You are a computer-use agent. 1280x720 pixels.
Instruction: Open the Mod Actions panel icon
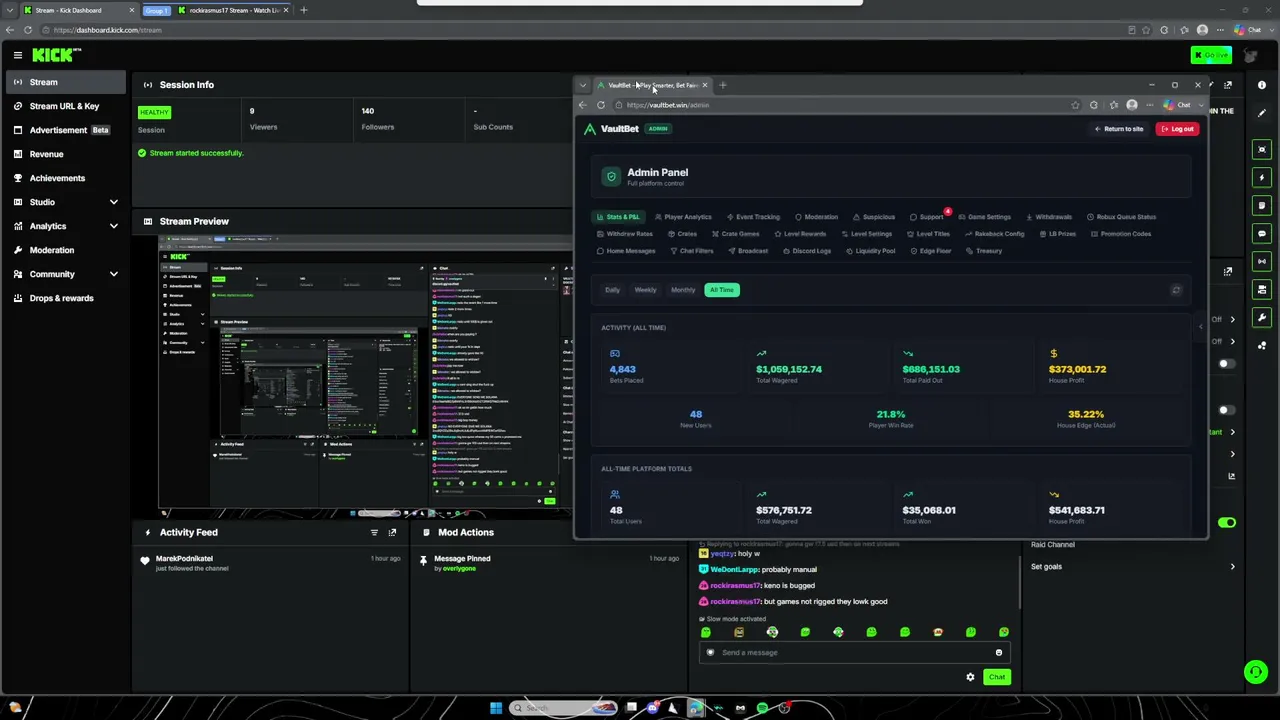(424, 532)
